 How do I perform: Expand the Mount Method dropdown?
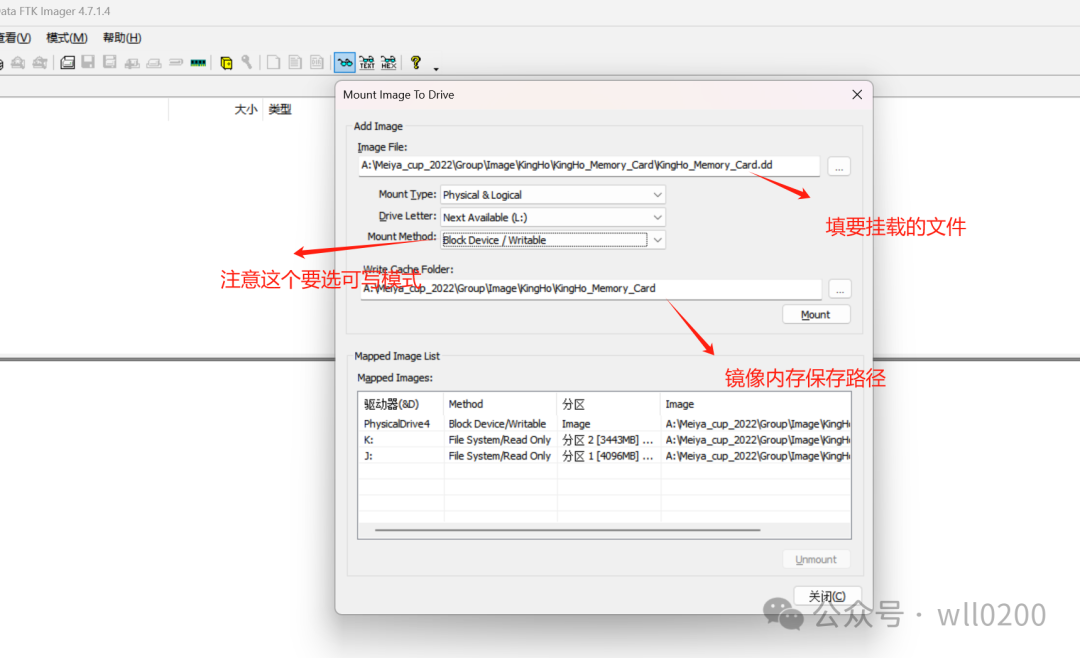pyautogui.click(x=553, y=240)
